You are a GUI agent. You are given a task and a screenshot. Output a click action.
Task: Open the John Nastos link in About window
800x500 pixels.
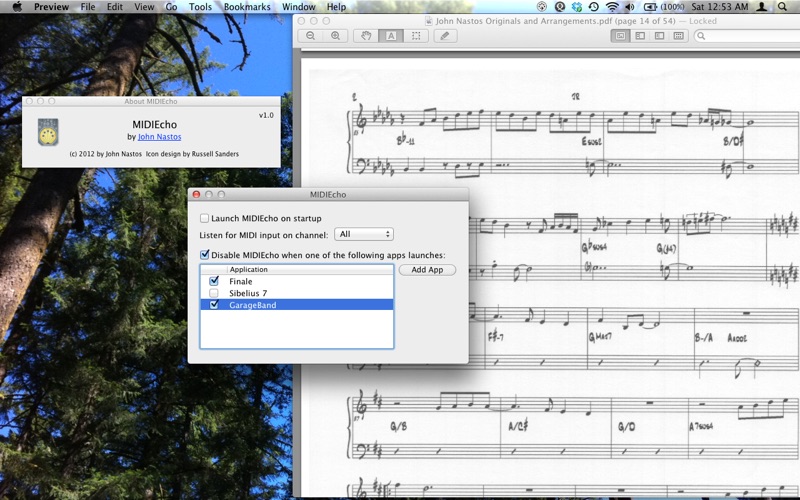point(160,137)
